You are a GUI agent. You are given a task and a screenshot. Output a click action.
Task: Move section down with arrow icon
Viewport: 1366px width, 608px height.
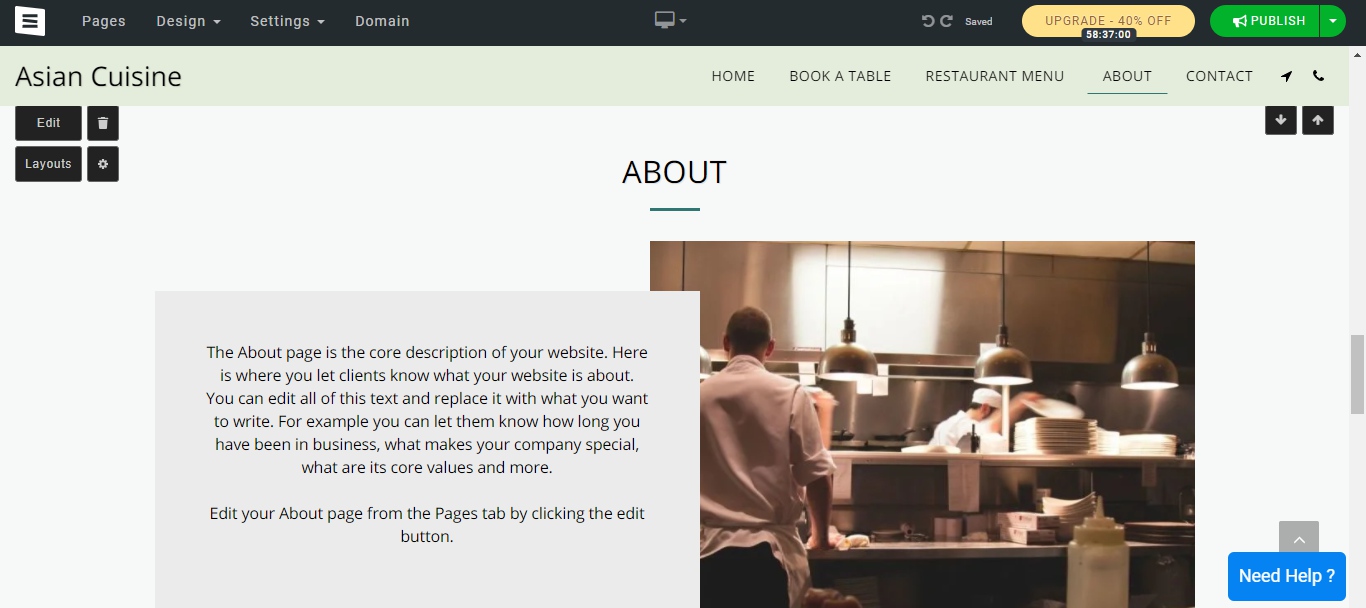tap(1281, 120)
